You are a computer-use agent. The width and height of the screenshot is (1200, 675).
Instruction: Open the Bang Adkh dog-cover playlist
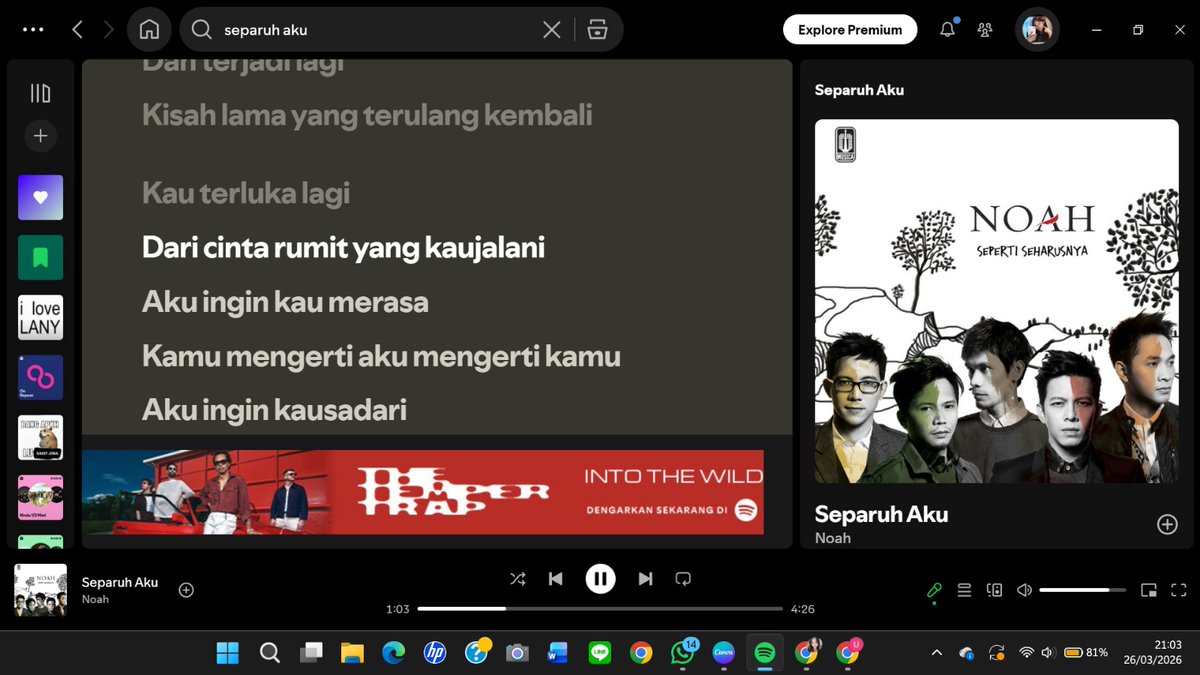click(x=40, y=438)
